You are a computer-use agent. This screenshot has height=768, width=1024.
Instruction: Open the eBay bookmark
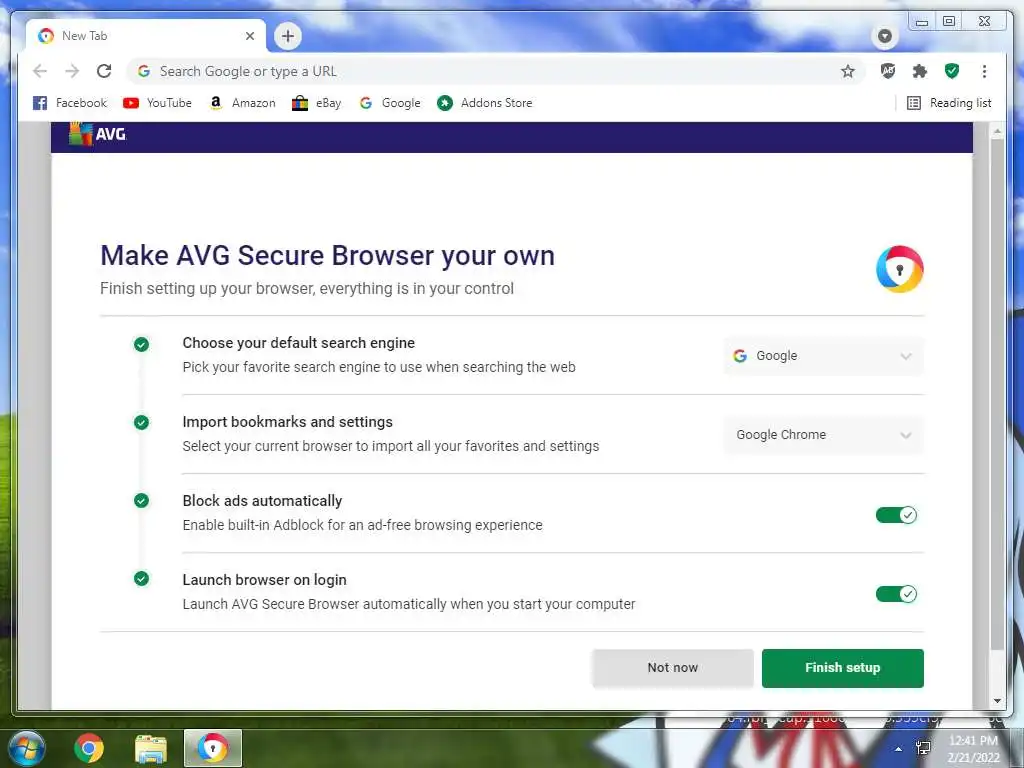[317, 103]
